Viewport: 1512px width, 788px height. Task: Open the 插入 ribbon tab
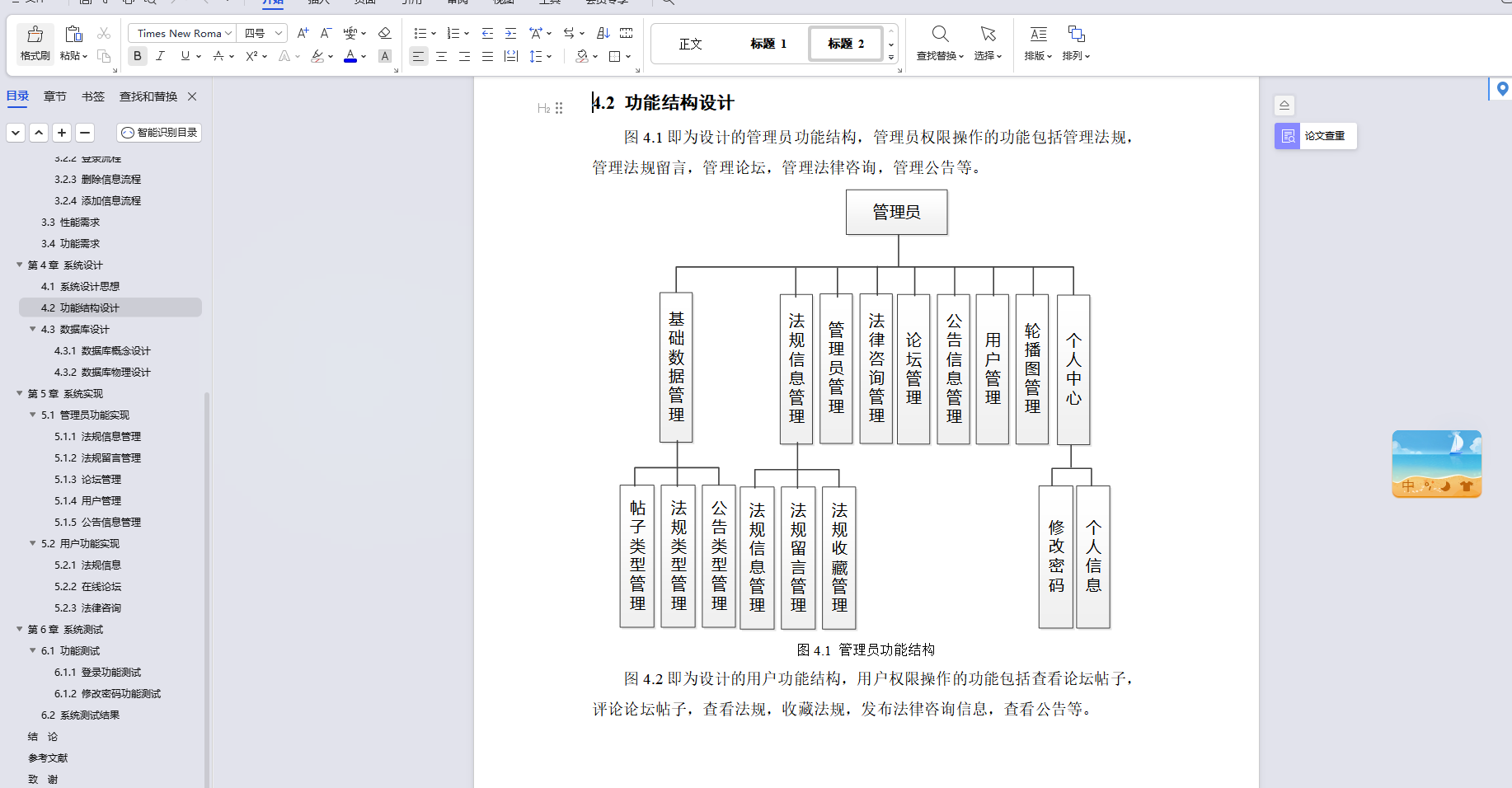pyautogui.click(x=317, y=3)
